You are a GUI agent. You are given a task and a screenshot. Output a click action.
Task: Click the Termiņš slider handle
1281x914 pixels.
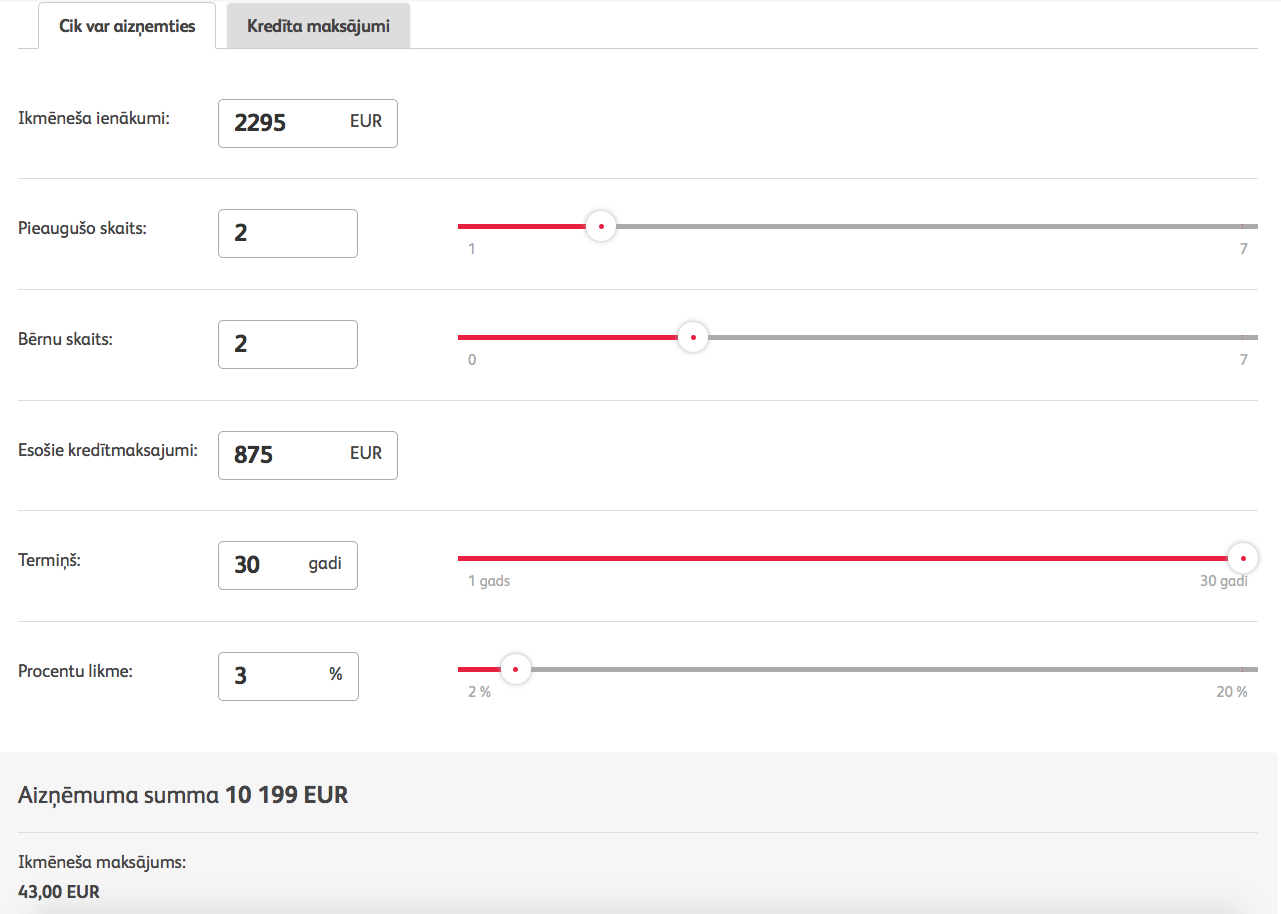tap(1243, 559)
